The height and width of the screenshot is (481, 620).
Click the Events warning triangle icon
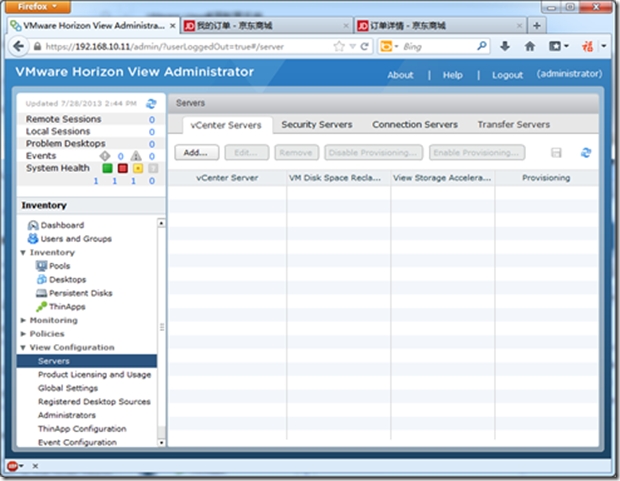pyautogui.click(x=136, y=156)
